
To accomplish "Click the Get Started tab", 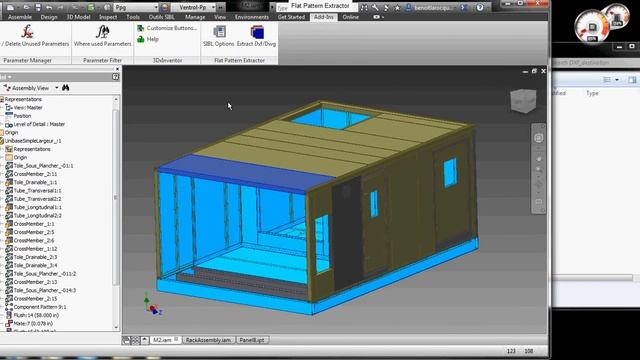I will tap(291, 17).
